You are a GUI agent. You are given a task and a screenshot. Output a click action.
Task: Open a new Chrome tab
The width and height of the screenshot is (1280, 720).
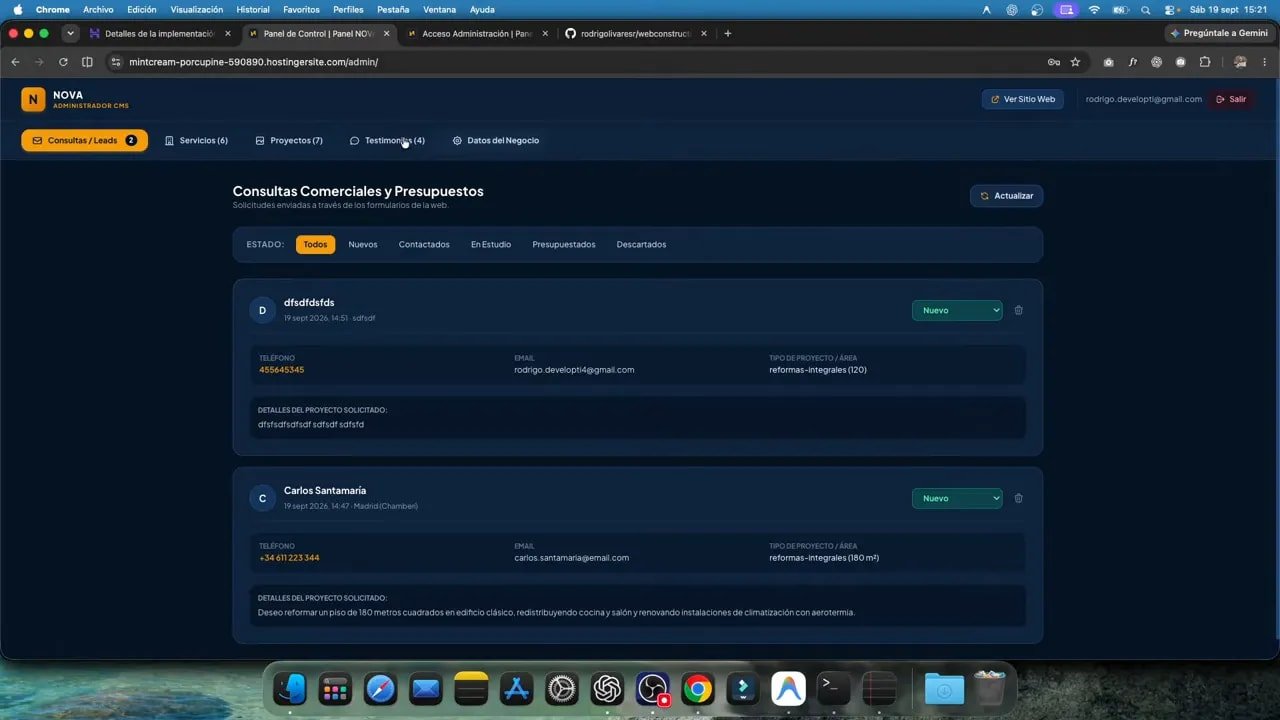coord(727,33)
